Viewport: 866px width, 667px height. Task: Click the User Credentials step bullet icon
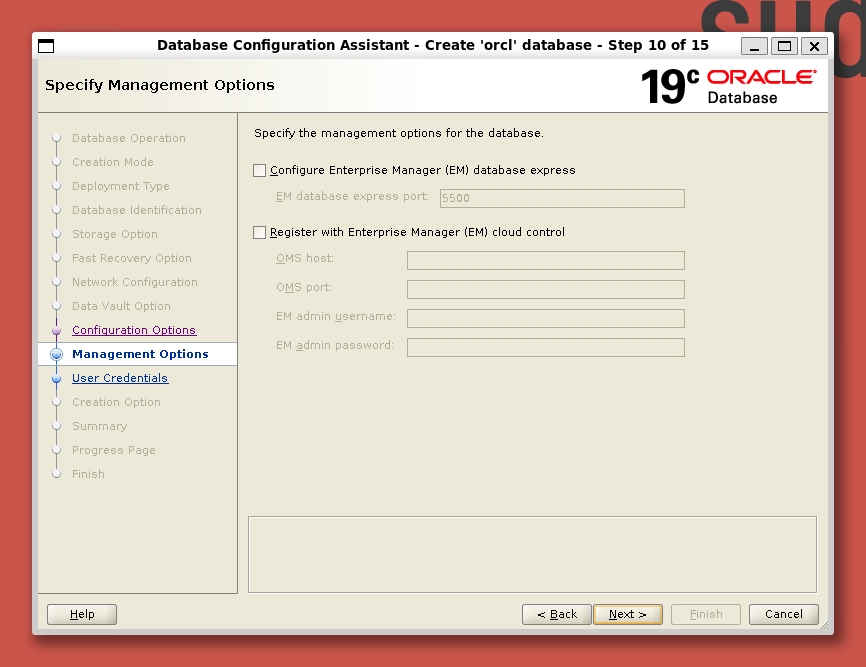click(57, 378)
